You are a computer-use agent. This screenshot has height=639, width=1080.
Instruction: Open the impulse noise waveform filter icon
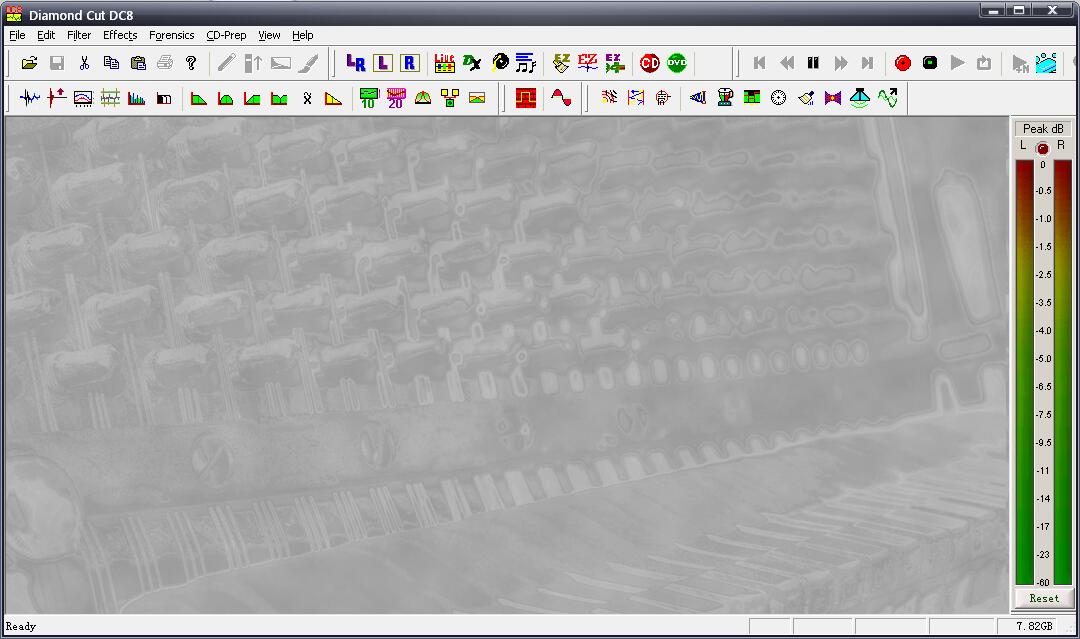(x=30, y=98)
